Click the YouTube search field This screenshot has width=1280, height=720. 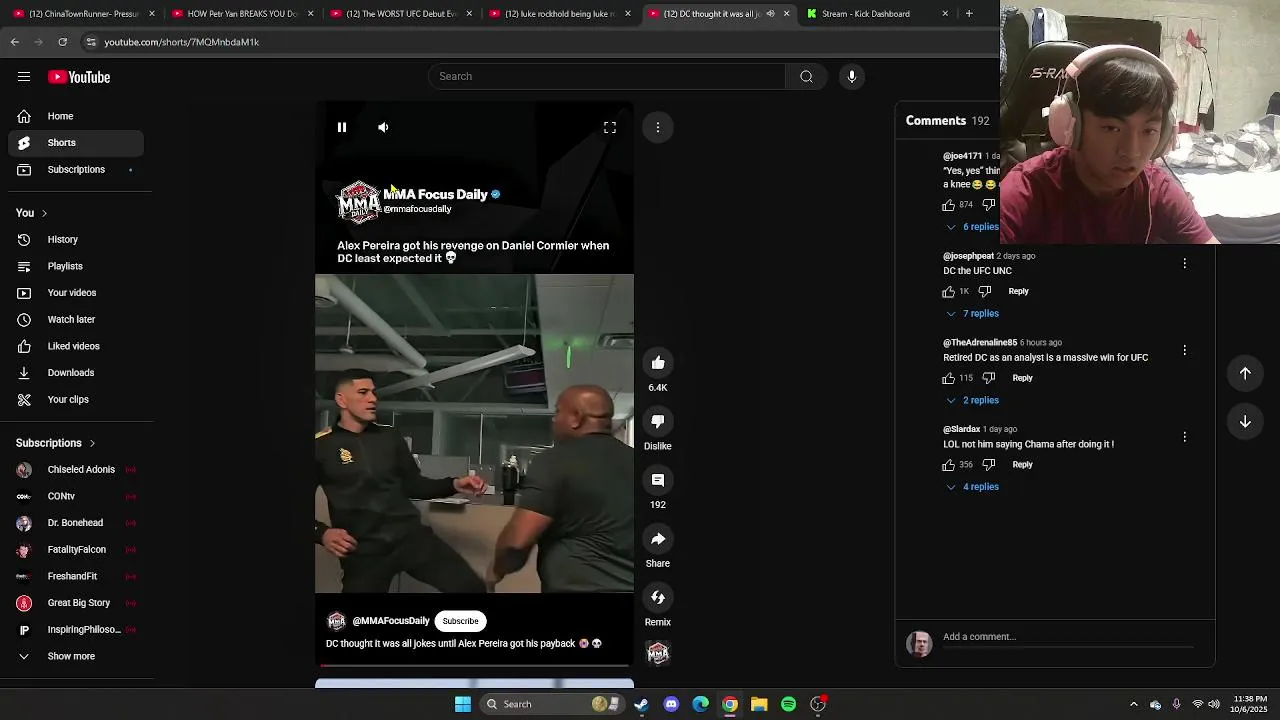pos(607,77)
